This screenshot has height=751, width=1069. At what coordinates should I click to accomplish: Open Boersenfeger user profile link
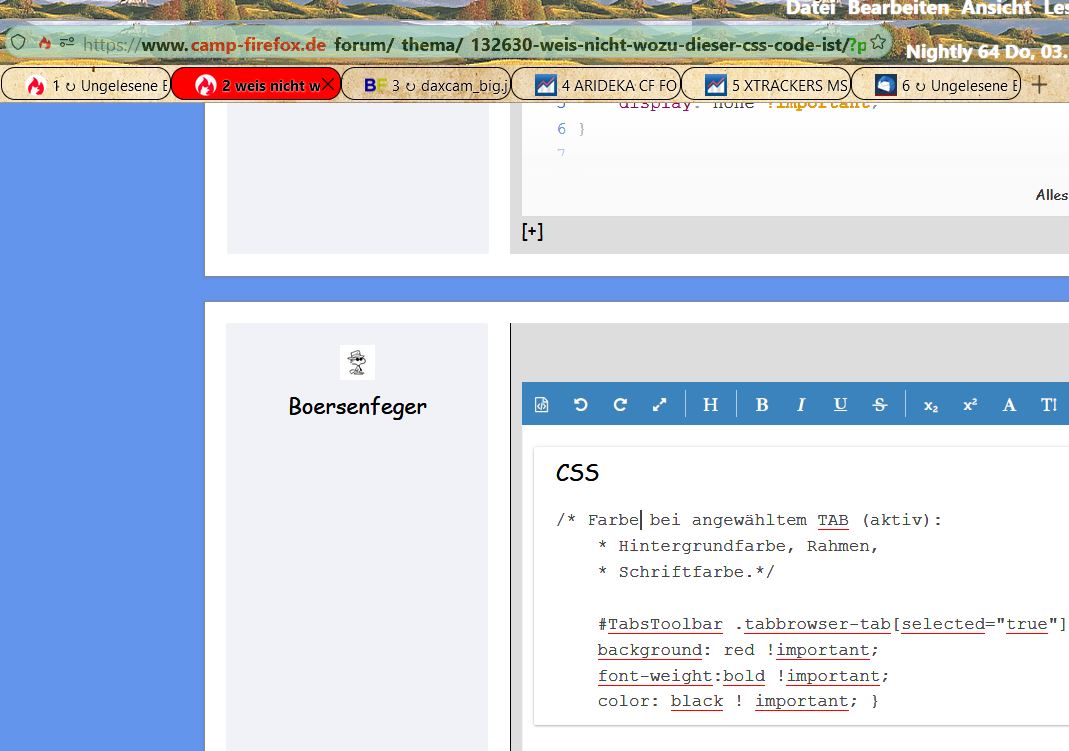point(357,406)
